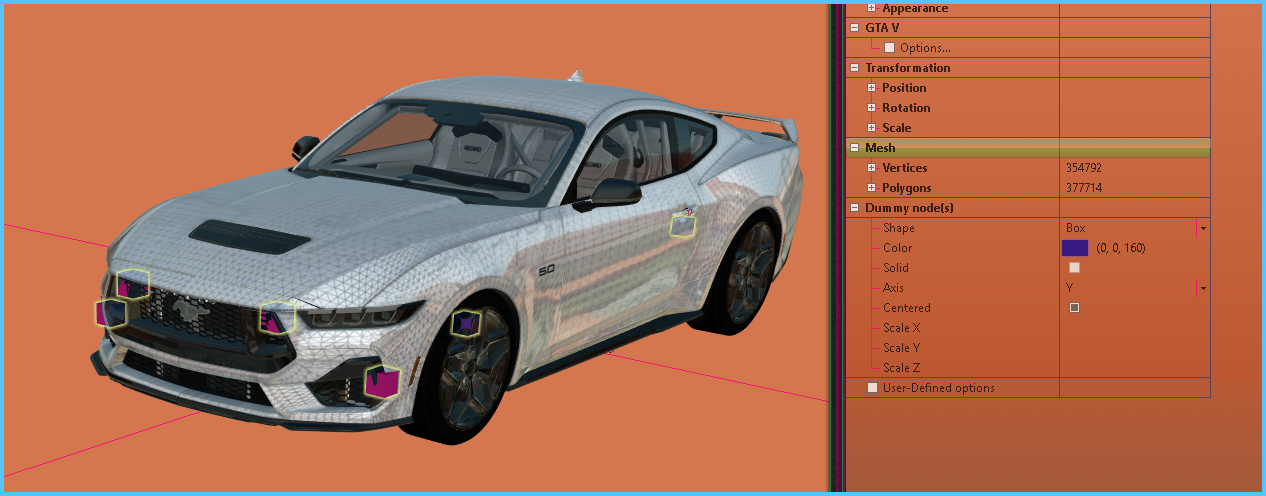Screen dimensions: 1266x496
Task: Enable the User-Defined options checkbox
Action: [872, 388]
